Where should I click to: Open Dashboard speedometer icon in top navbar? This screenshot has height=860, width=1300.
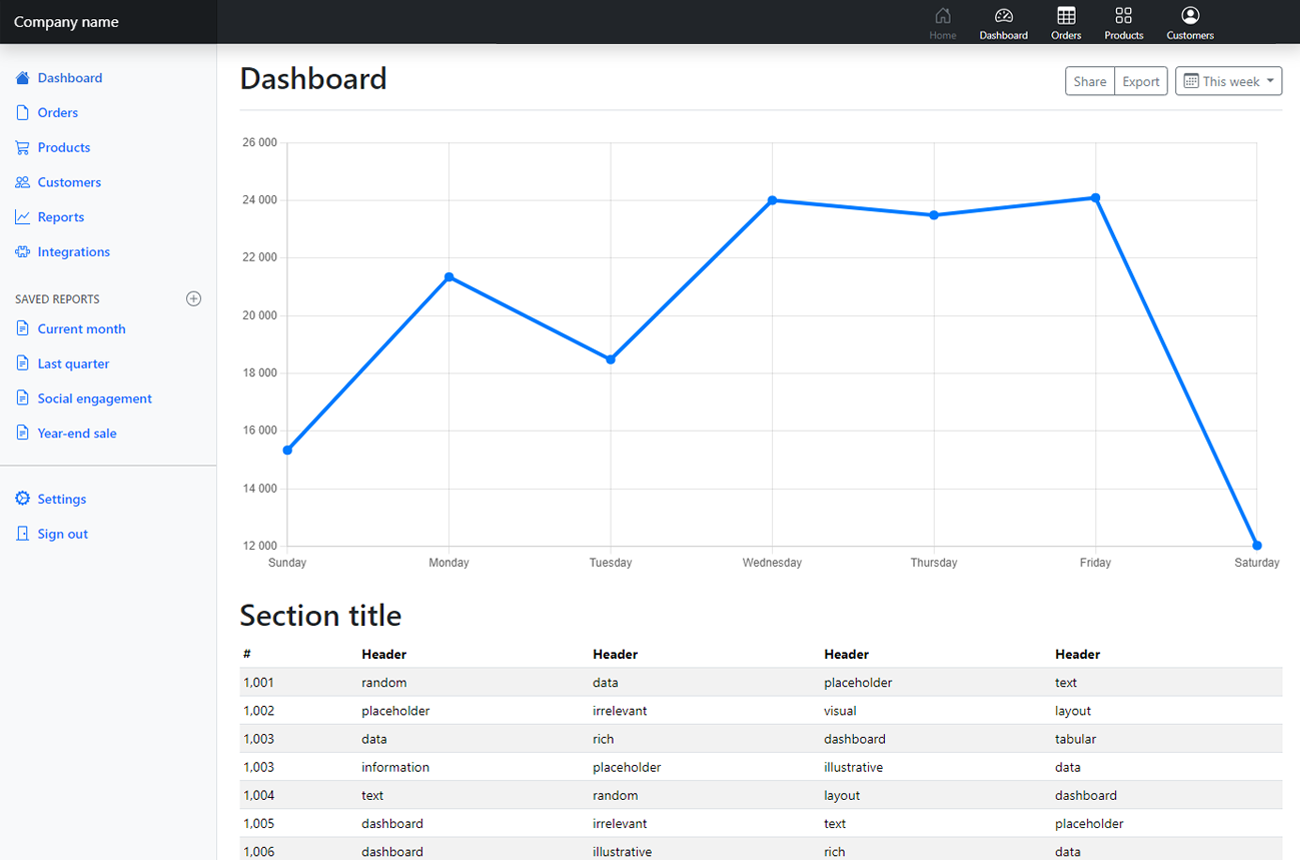click(x=1004, y=15)
